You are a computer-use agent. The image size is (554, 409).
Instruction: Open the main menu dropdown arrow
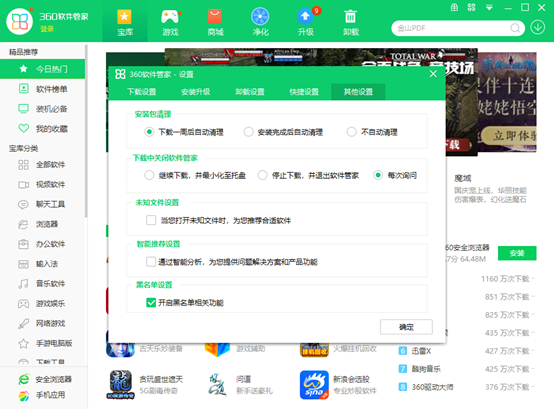click(489, 7)
